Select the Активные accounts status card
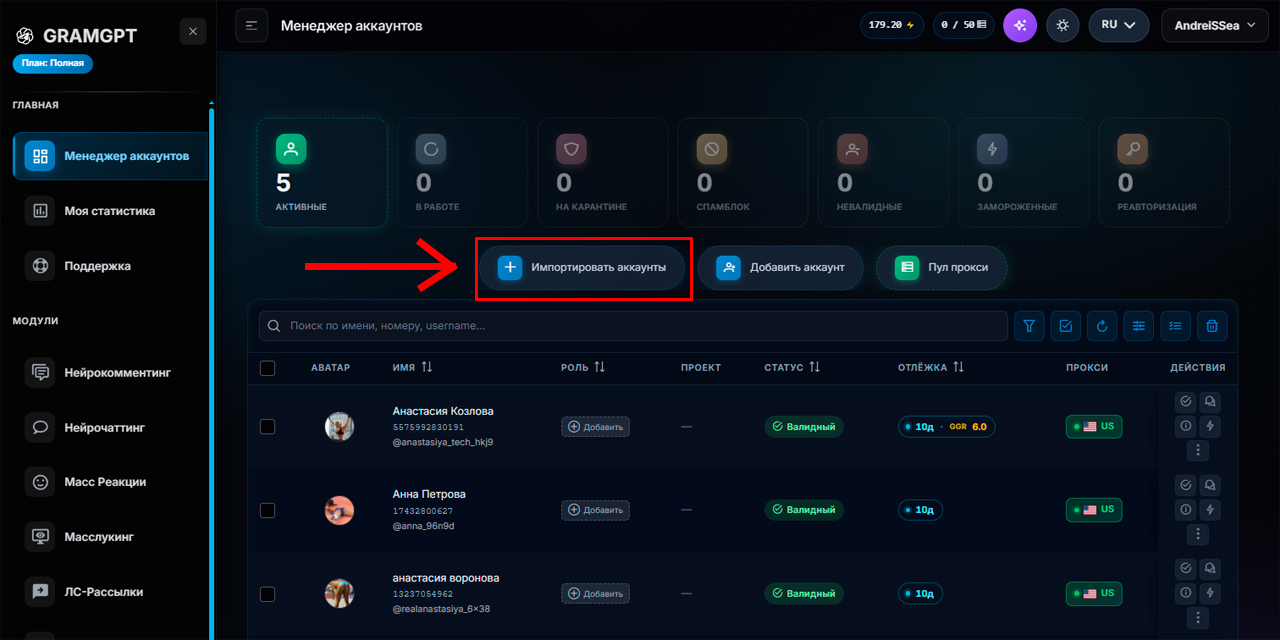This screenshot has height=640, width=1280. pyautogui.click(x=322, y=173)
